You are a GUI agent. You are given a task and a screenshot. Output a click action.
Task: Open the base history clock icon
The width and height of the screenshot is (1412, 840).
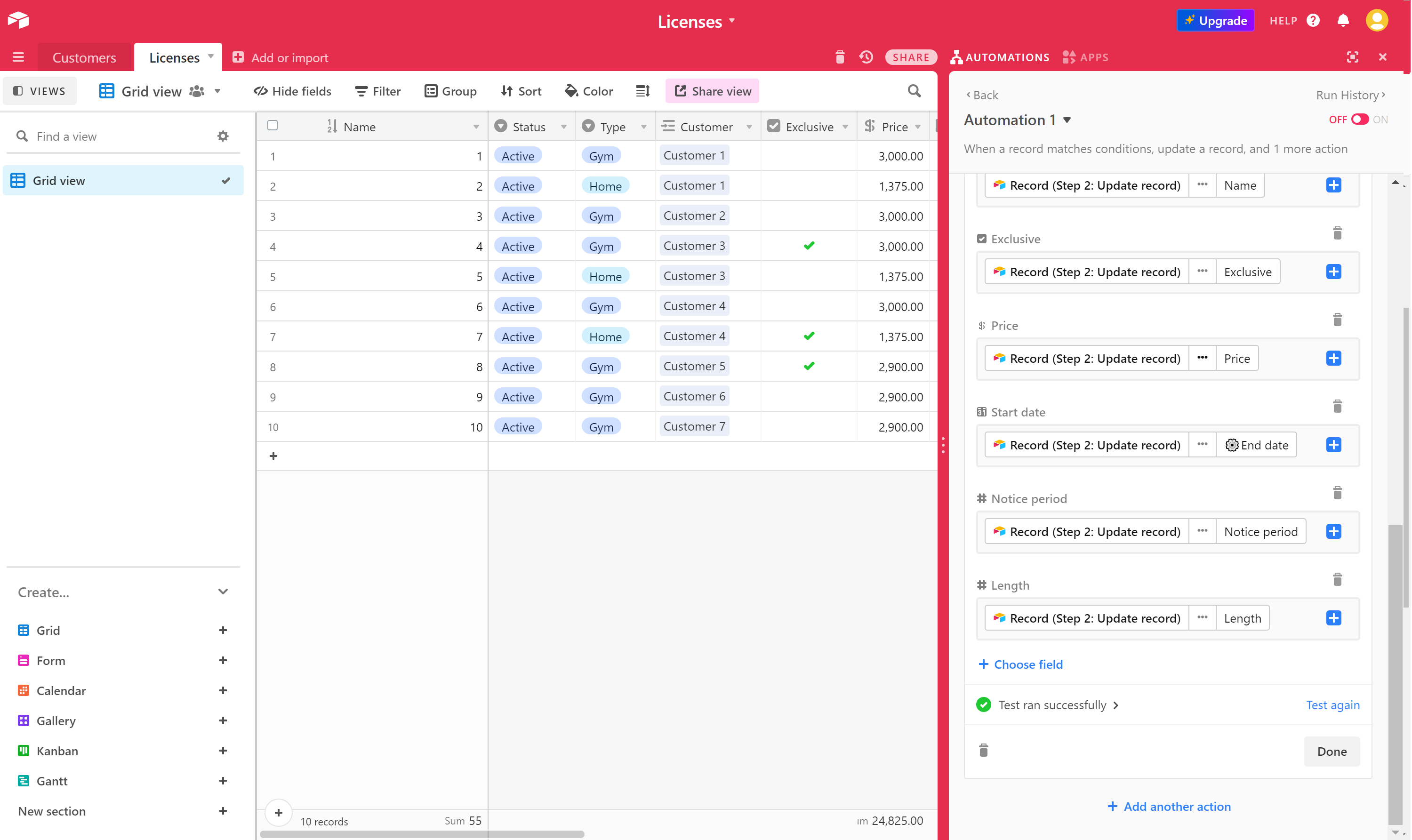pos(866,57)
